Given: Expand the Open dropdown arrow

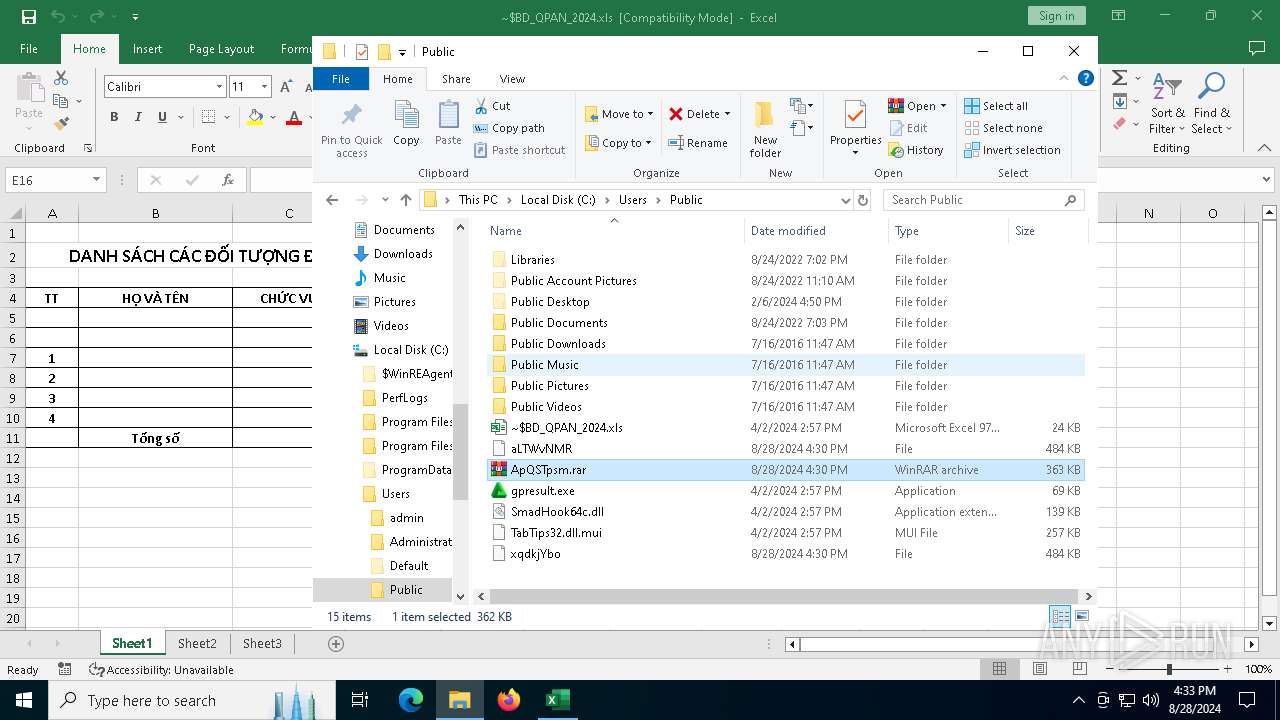Looking at the screenshot, I should click(x=943, y=106).
